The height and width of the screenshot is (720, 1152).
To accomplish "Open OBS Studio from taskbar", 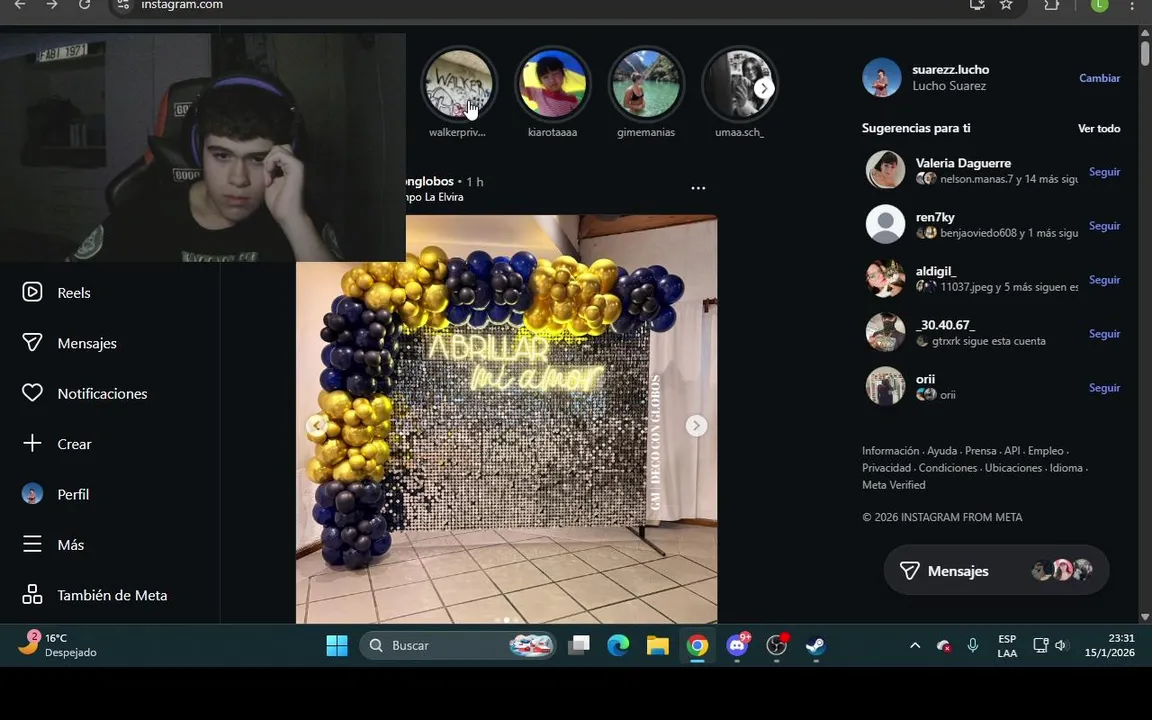I will click(777, 646).
